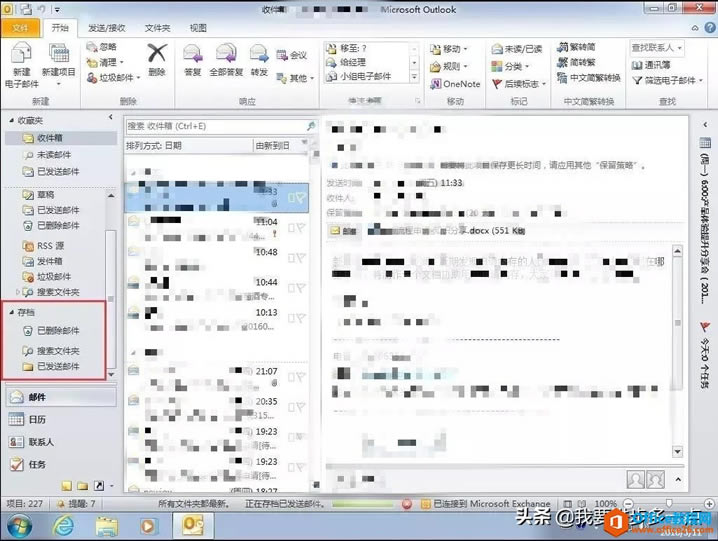This screenshot has width=718, height=541.
Task: Collapse the Archive folder group
Action: pos(11,312)
